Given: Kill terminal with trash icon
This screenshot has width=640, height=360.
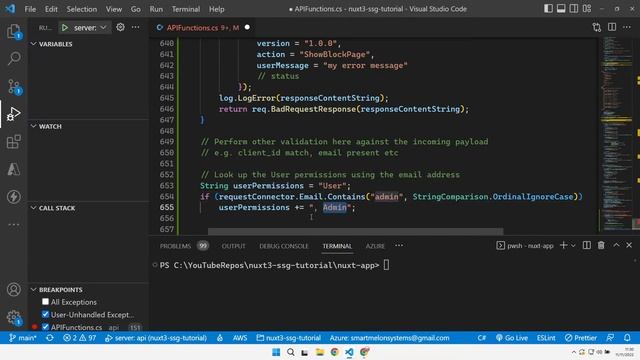Looking at the screenshot, I should [x=601, y=245].
